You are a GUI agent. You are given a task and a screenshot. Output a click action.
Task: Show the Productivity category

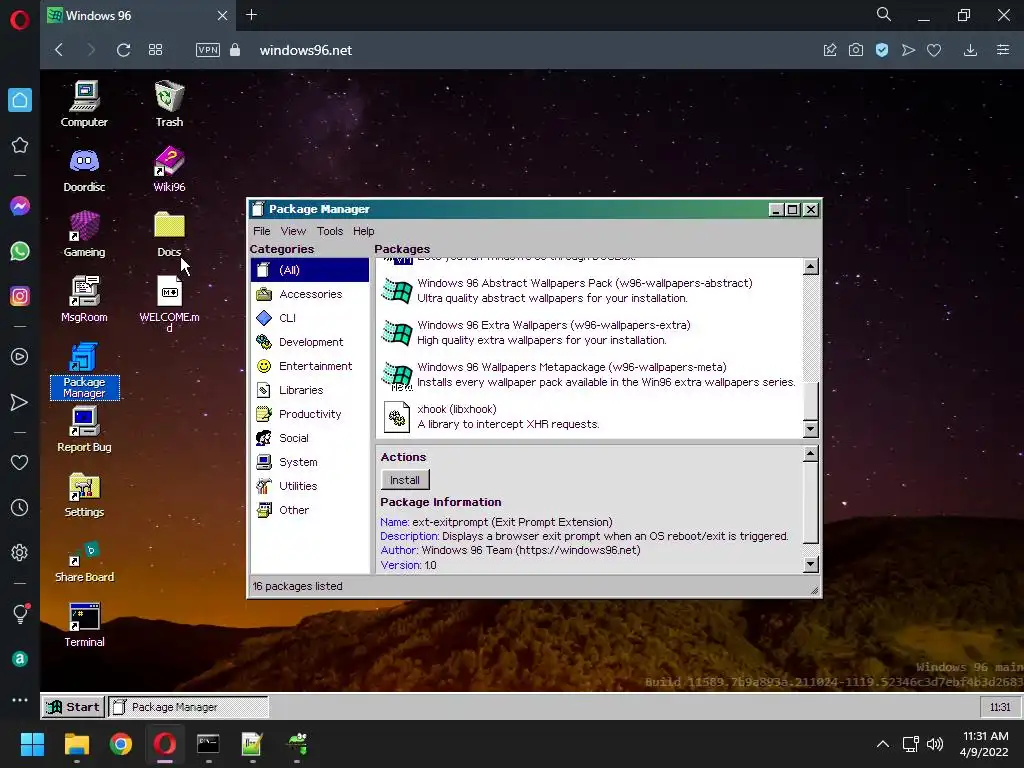(x=310, y=414)
